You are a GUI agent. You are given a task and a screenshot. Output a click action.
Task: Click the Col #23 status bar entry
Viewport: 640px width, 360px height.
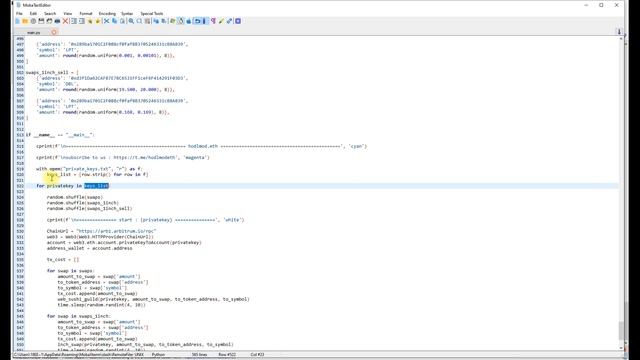[x=257, y=355]
